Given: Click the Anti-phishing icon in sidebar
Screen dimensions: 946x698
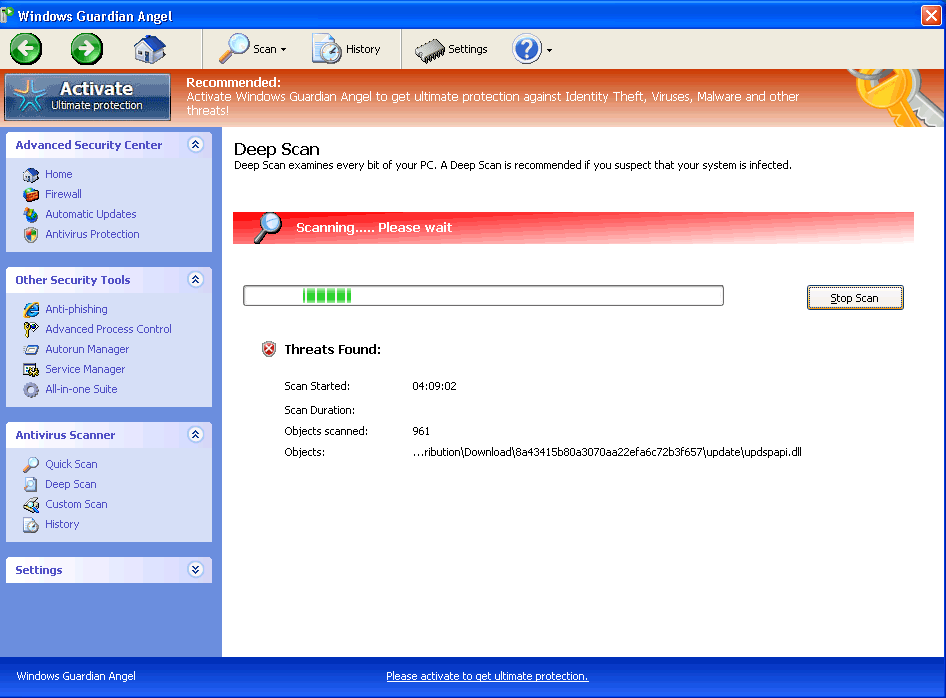Looking at the screenshot, I should (x=31, y=309).
